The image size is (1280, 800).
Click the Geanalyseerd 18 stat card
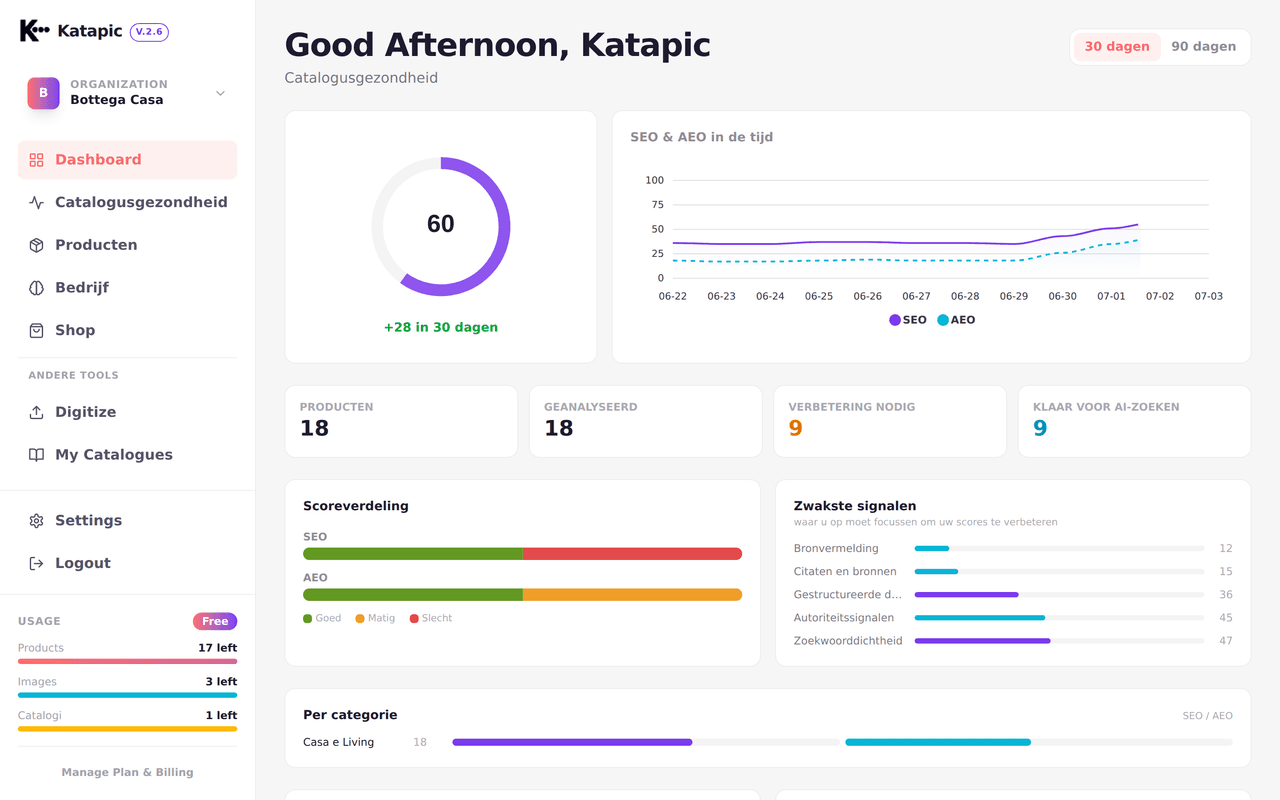coord(645,422)
